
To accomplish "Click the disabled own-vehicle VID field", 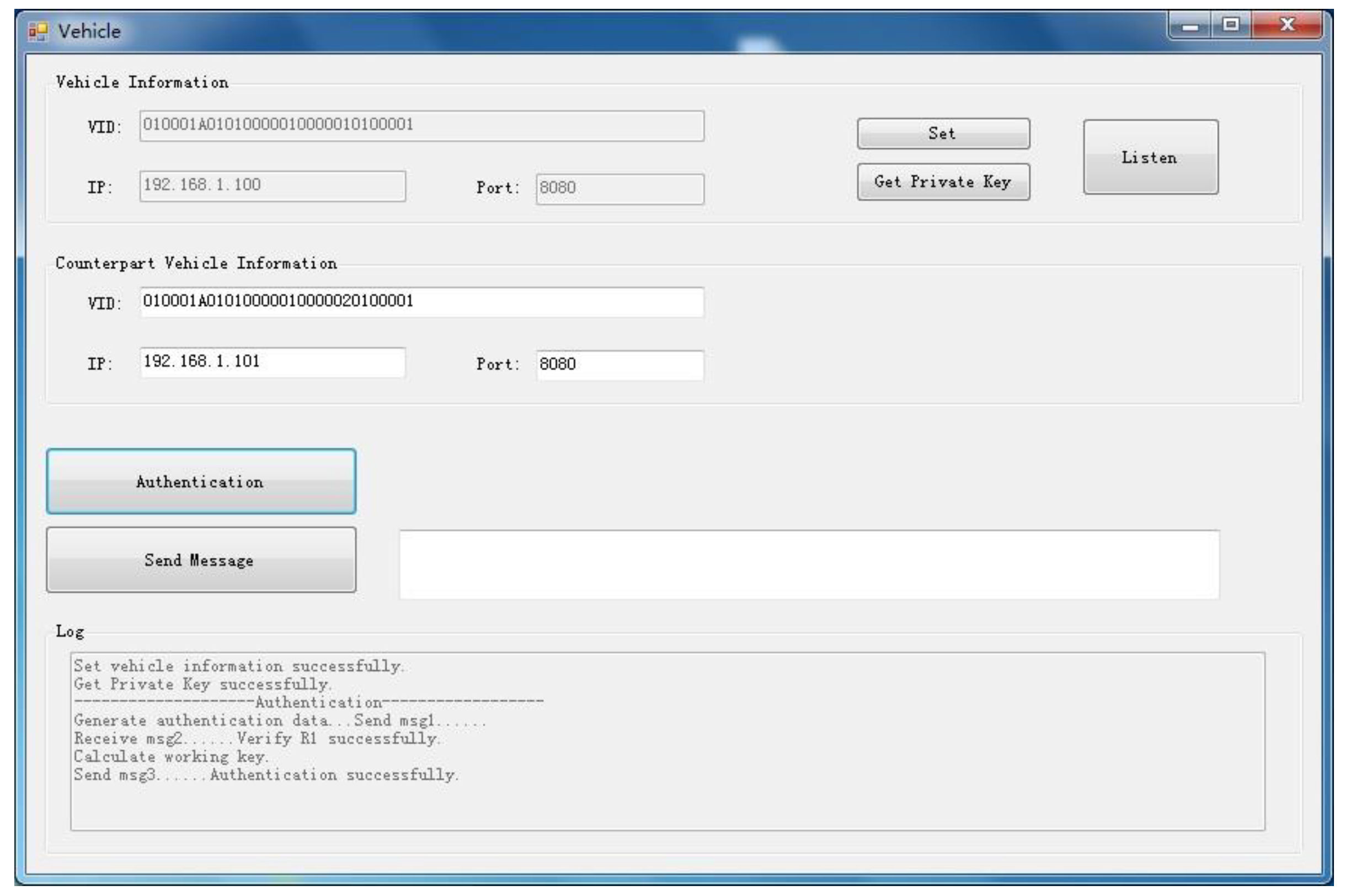I will (x=421, y=126).
